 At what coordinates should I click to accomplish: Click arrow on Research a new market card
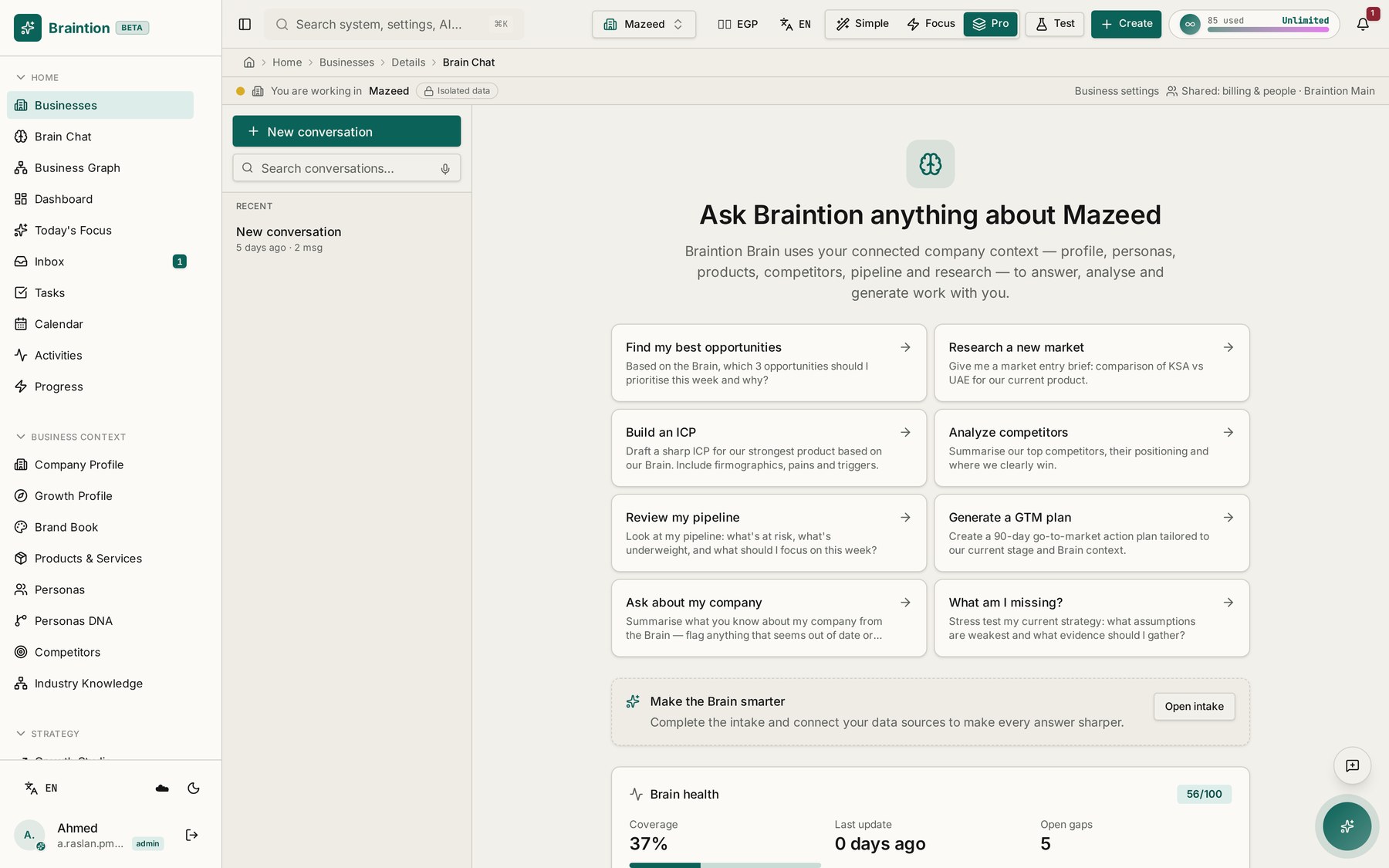(x=1228, y=347)
